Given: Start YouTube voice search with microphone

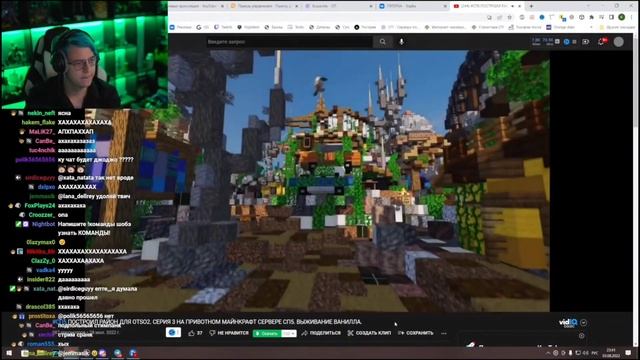Looking at the screenshot, I should click(402, 42).
